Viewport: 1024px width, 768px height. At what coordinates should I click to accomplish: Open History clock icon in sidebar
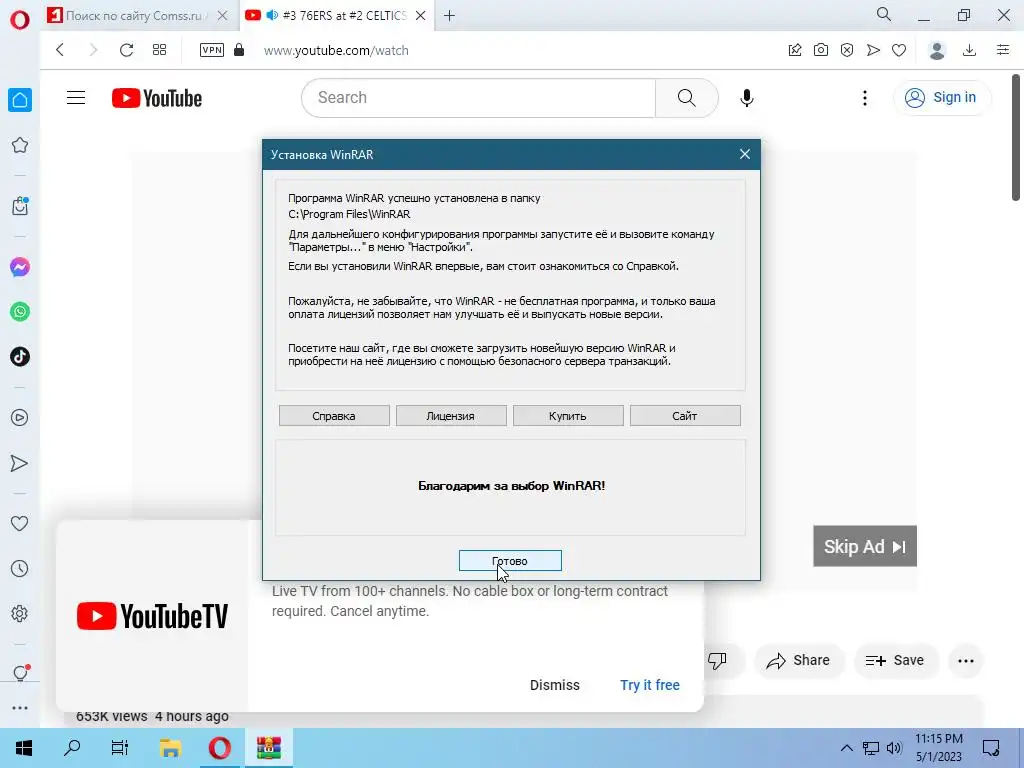coord(20,569)
